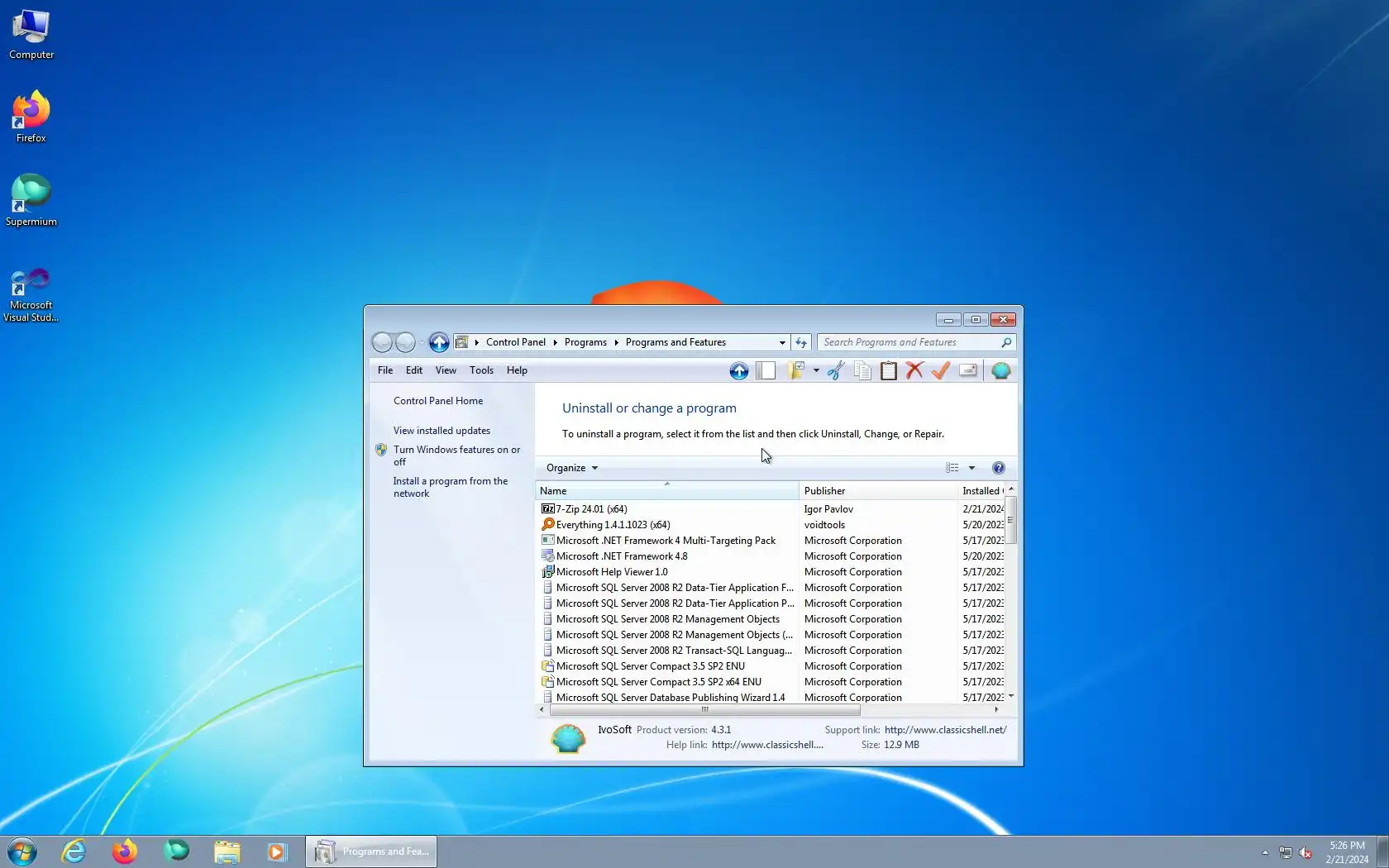
Task: Toggle the navigation pane toolbar icon
Action: [x=766, y=370]
